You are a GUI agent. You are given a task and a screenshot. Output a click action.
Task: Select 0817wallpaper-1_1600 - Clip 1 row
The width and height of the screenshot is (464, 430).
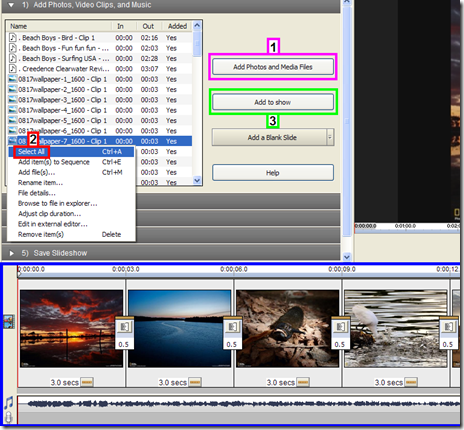(x=99, y=79)
